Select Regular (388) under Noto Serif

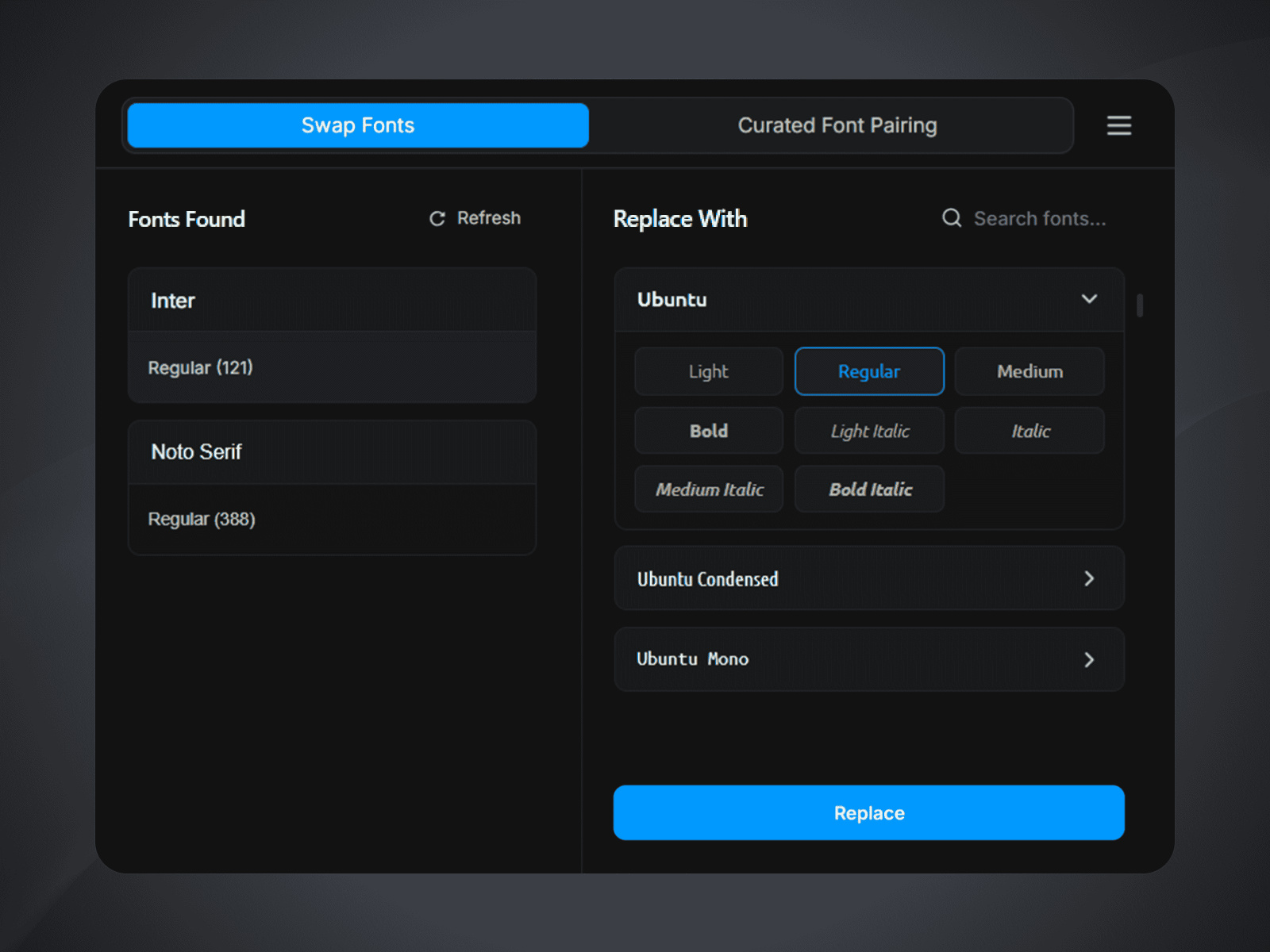click(331, 519)
